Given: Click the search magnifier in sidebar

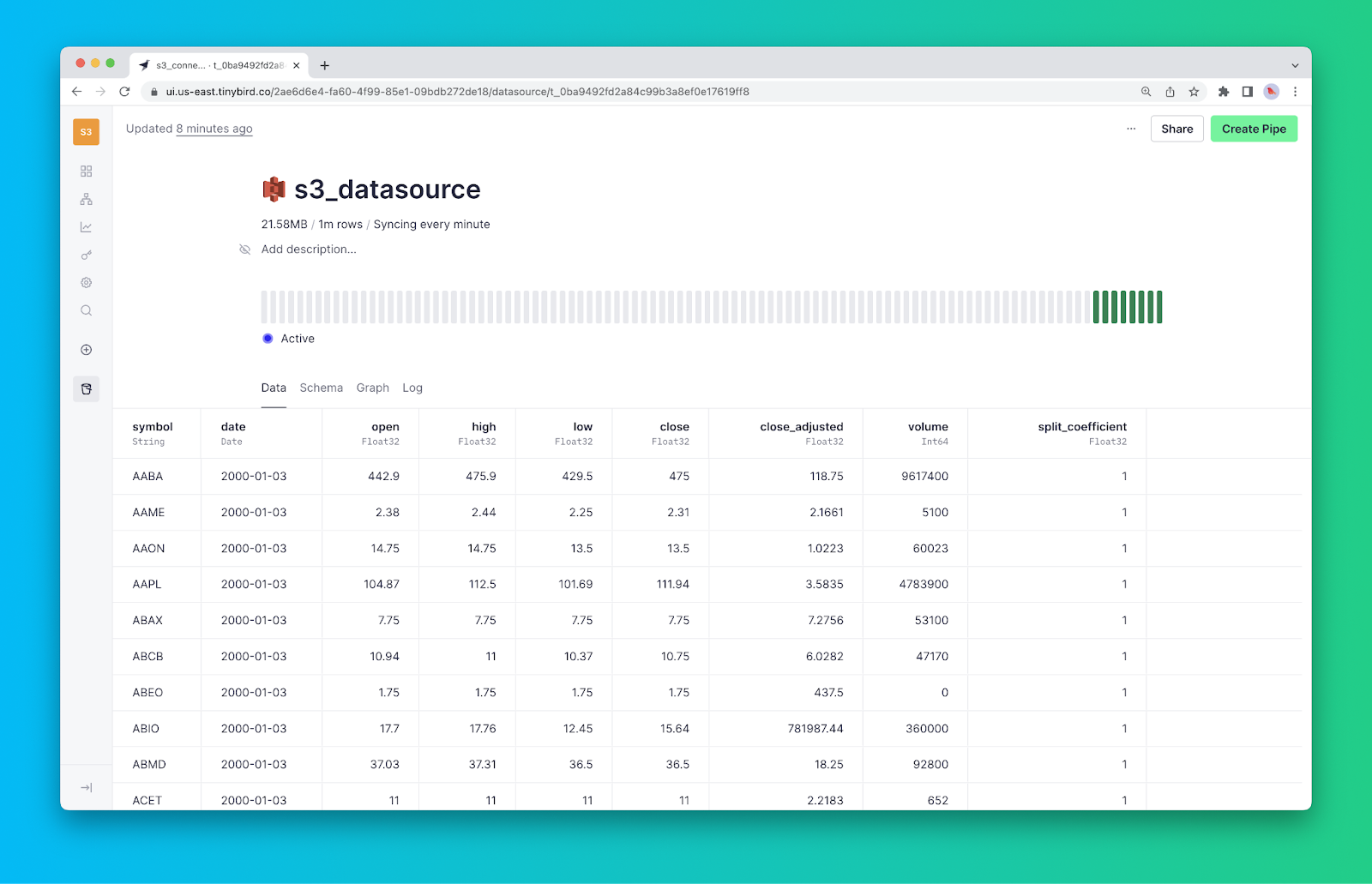Looking at the screenshot, I should click(86, 310).
